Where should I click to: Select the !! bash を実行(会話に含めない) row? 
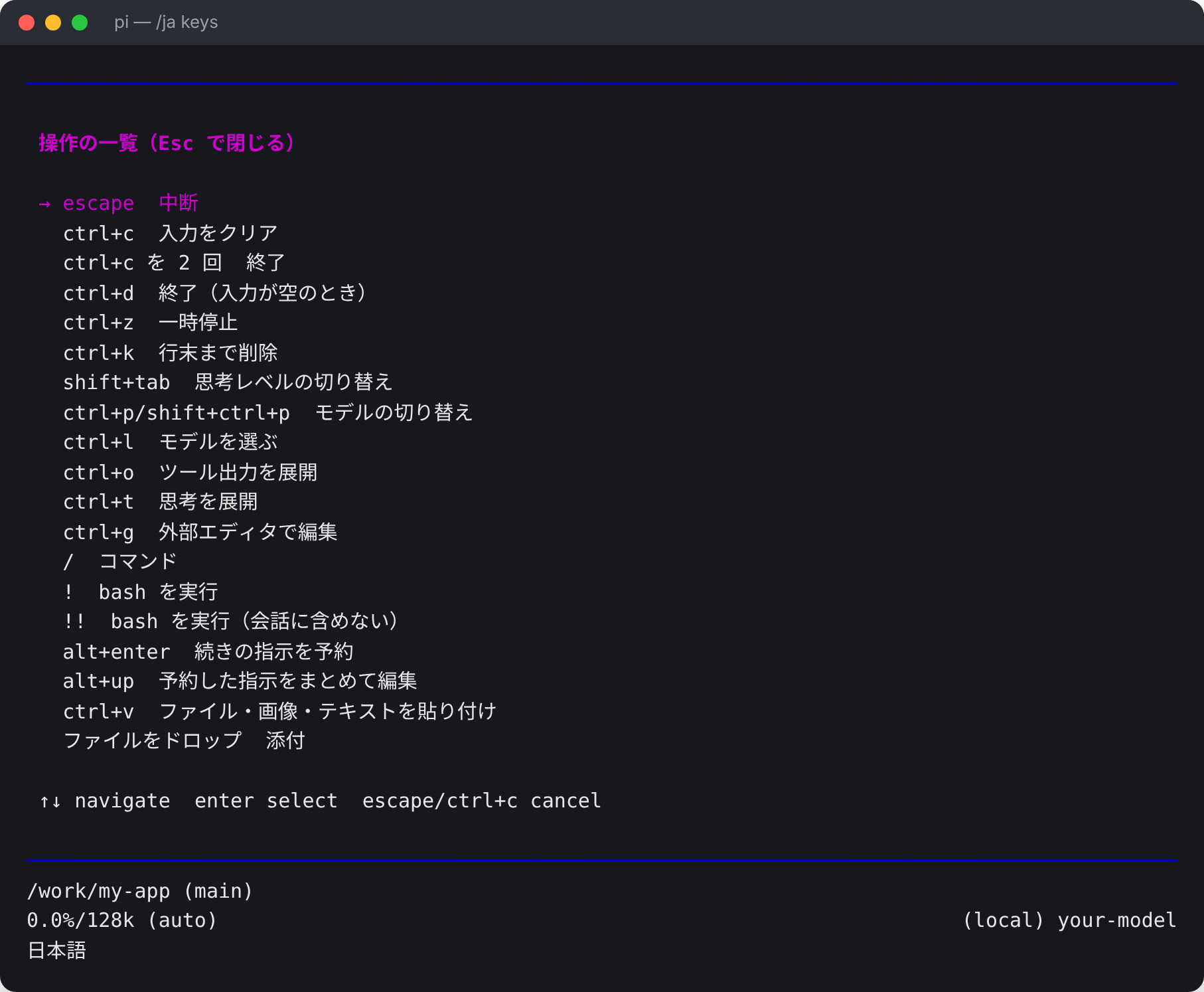[x=232, y=621]
